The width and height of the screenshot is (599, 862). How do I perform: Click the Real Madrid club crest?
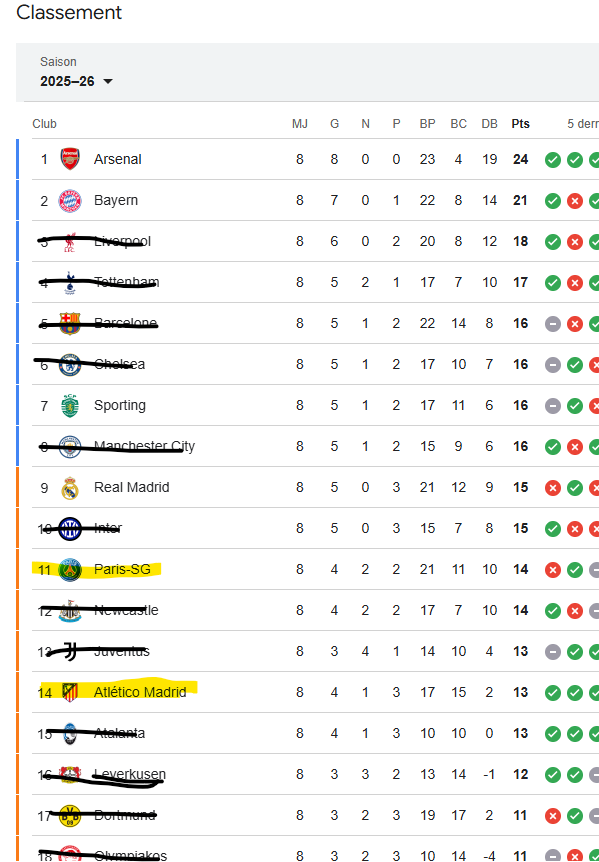[x=70, y=488]
